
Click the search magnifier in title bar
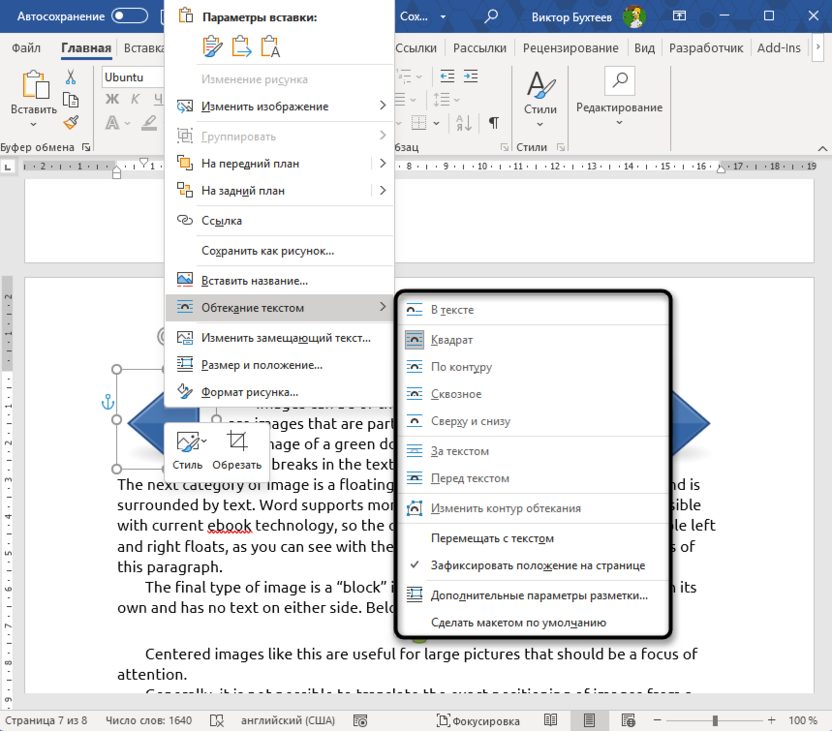coord(491,16)
